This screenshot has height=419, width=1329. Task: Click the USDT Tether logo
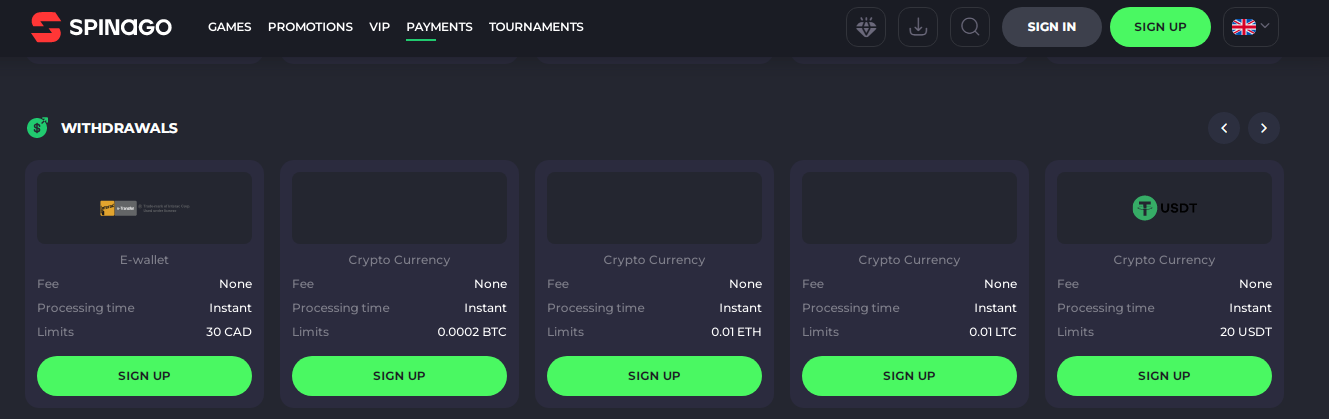[1164, 208]
